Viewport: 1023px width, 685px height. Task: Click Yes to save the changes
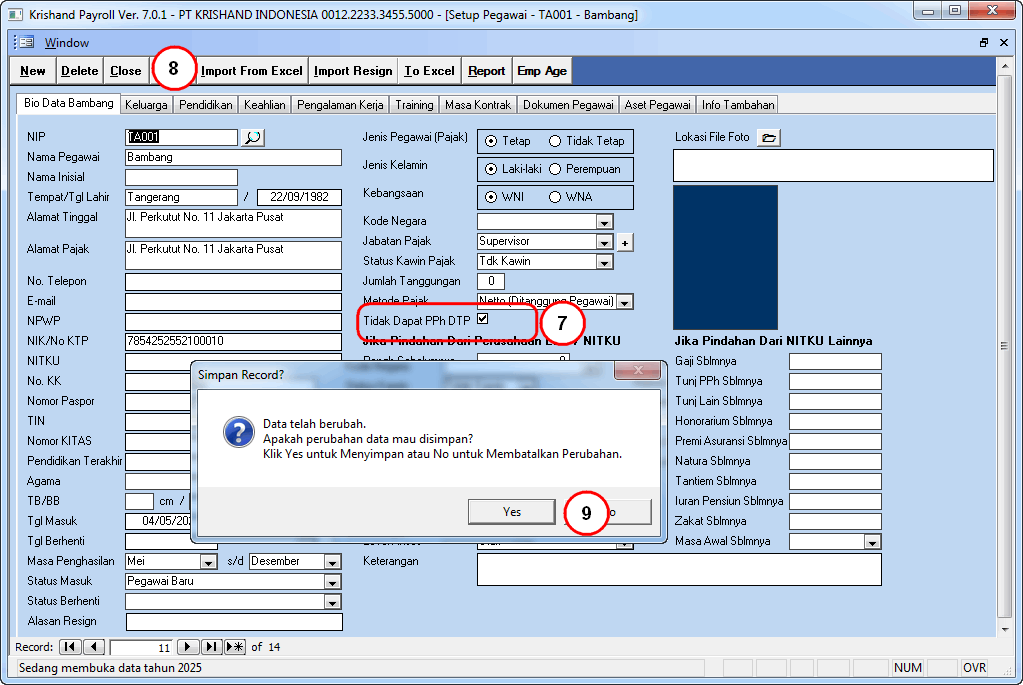pos(511,511)
